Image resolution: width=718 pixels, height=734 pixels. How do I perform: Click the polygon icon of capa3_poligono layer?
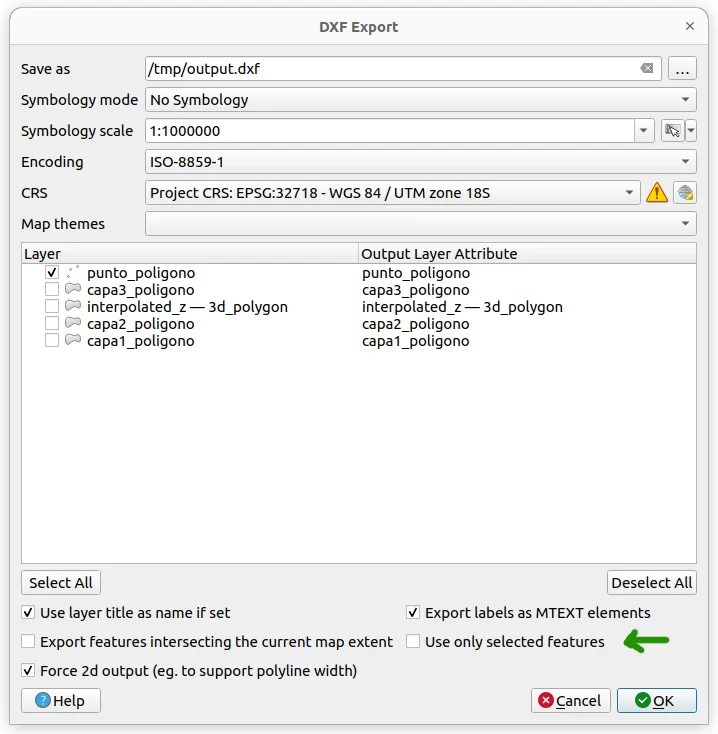73,290
